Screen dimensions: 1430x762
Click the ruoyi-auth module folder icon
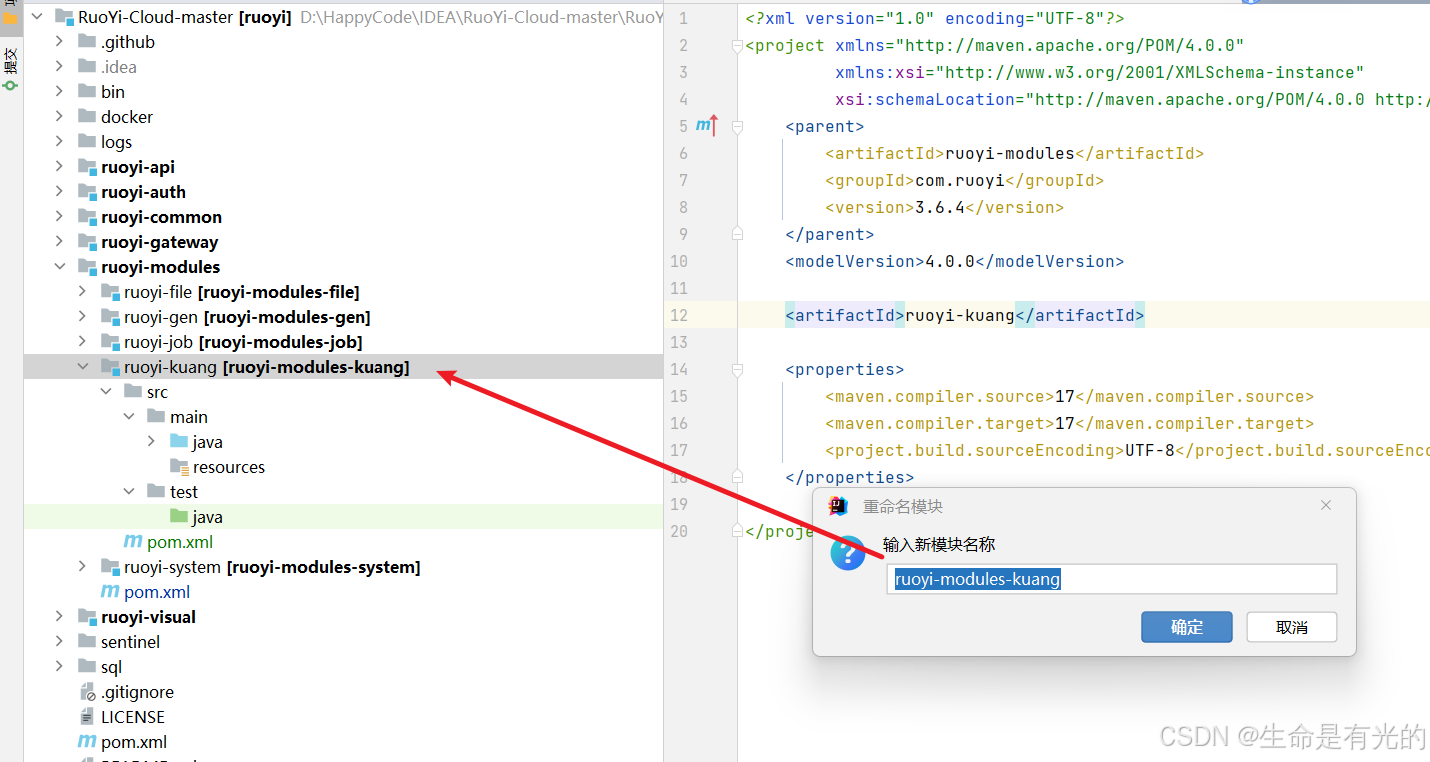click(x=87, y=192)
